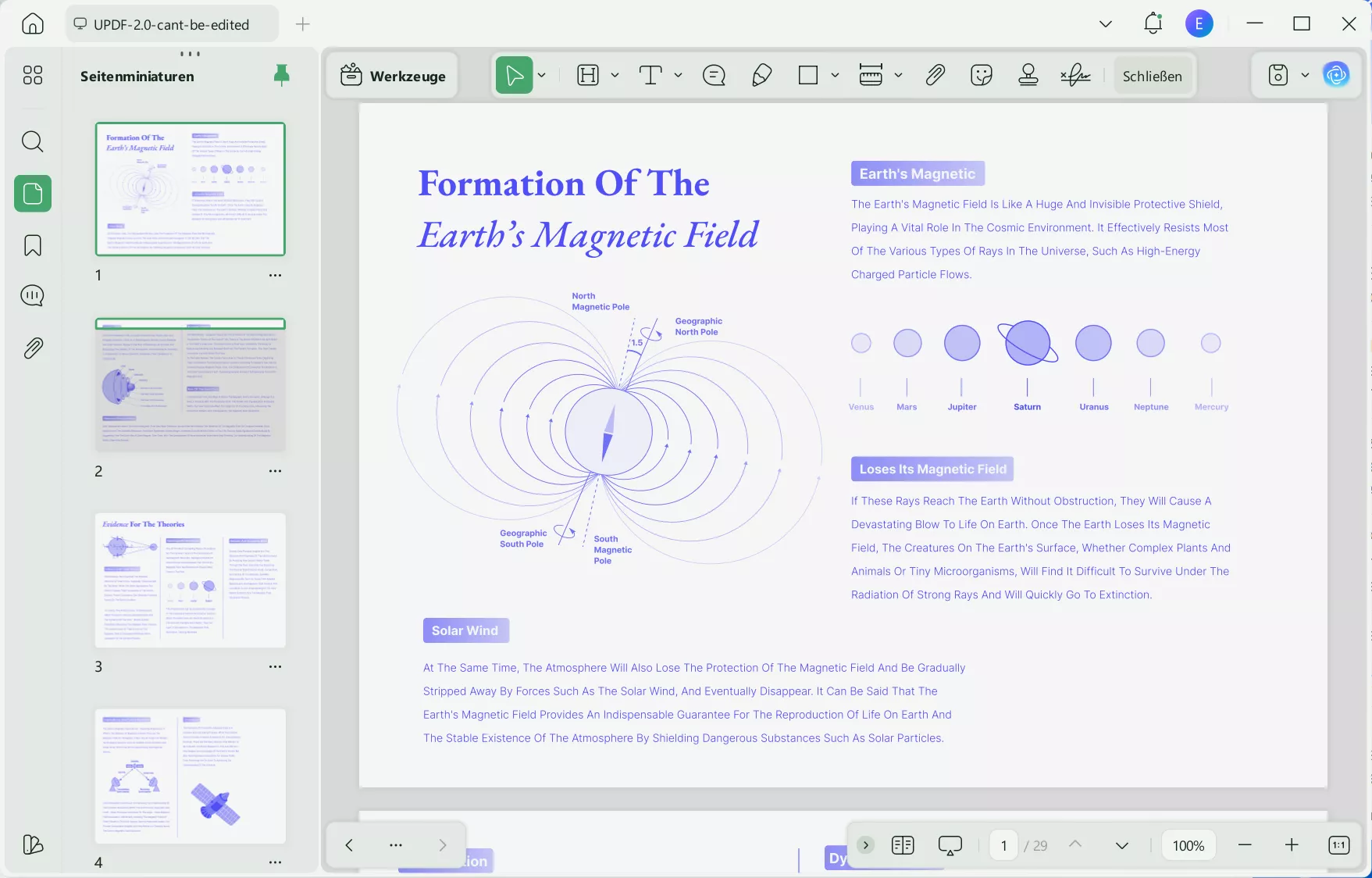Viewport: 1372px width, 878px height.
Task: Open the signature tool
Action: (1075, 75)
